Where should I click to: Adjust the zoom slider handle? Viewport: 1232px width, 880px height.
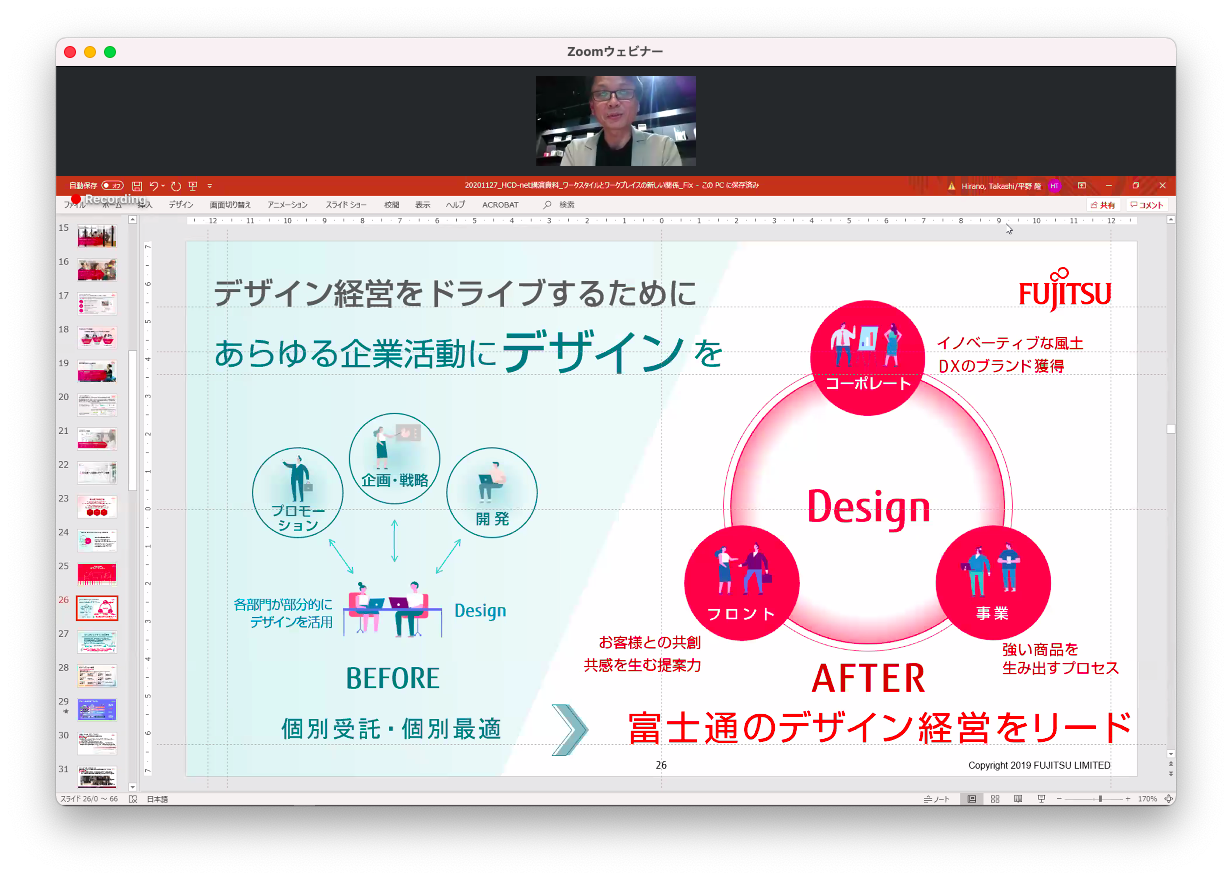click(x=1100, y=799)
